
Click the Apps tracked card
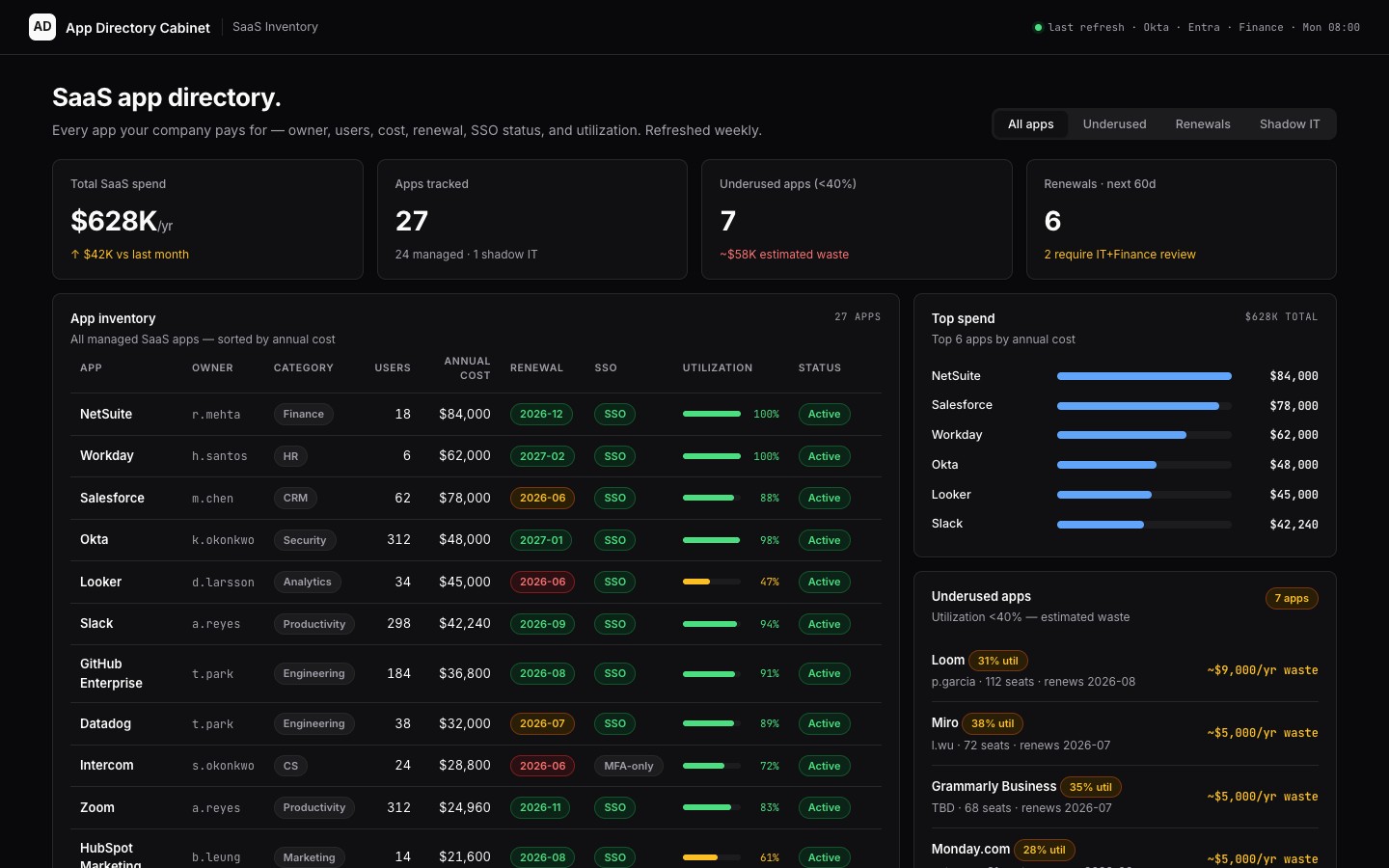point(532,219)
